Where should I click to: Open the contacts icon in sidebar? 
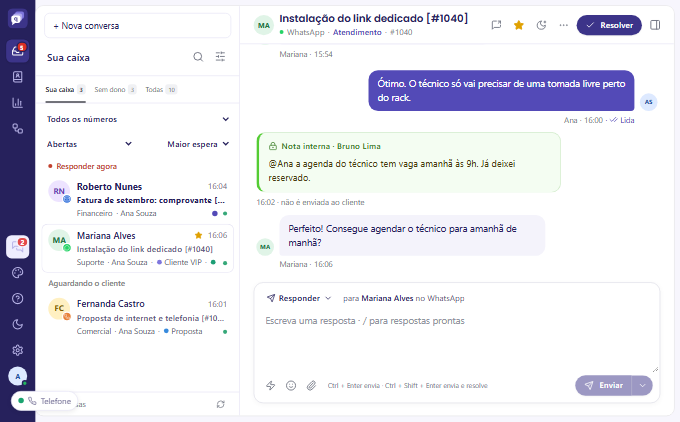click(17, 77)
